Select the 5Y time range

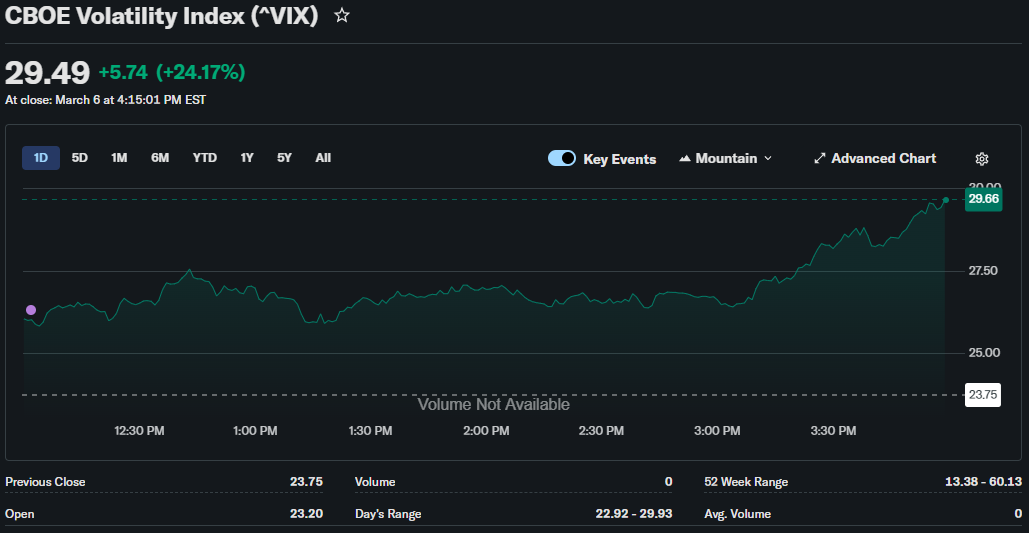click(x=285, y=158)
